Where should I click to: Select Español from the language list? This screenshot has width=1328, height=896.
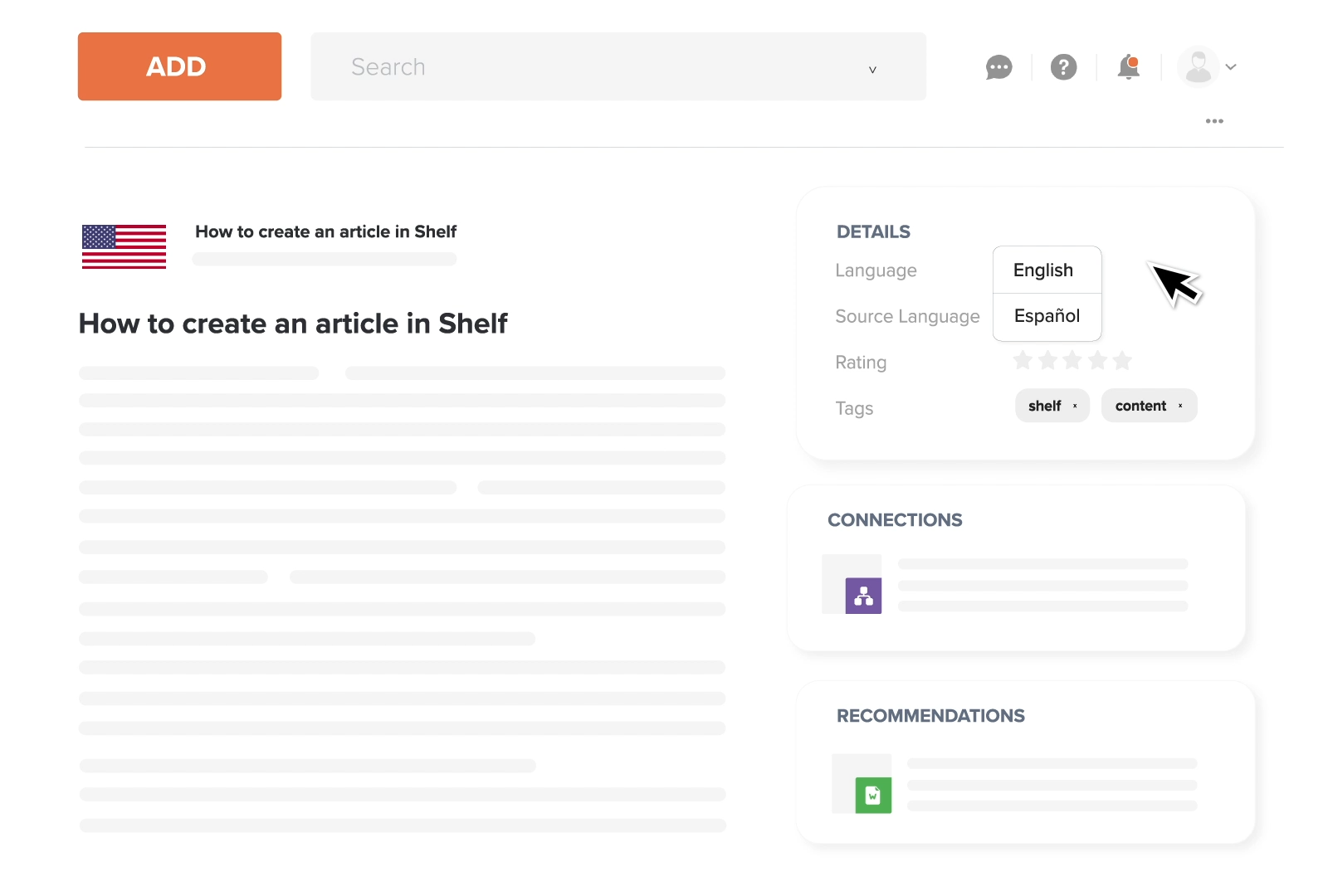point(1047,316)
